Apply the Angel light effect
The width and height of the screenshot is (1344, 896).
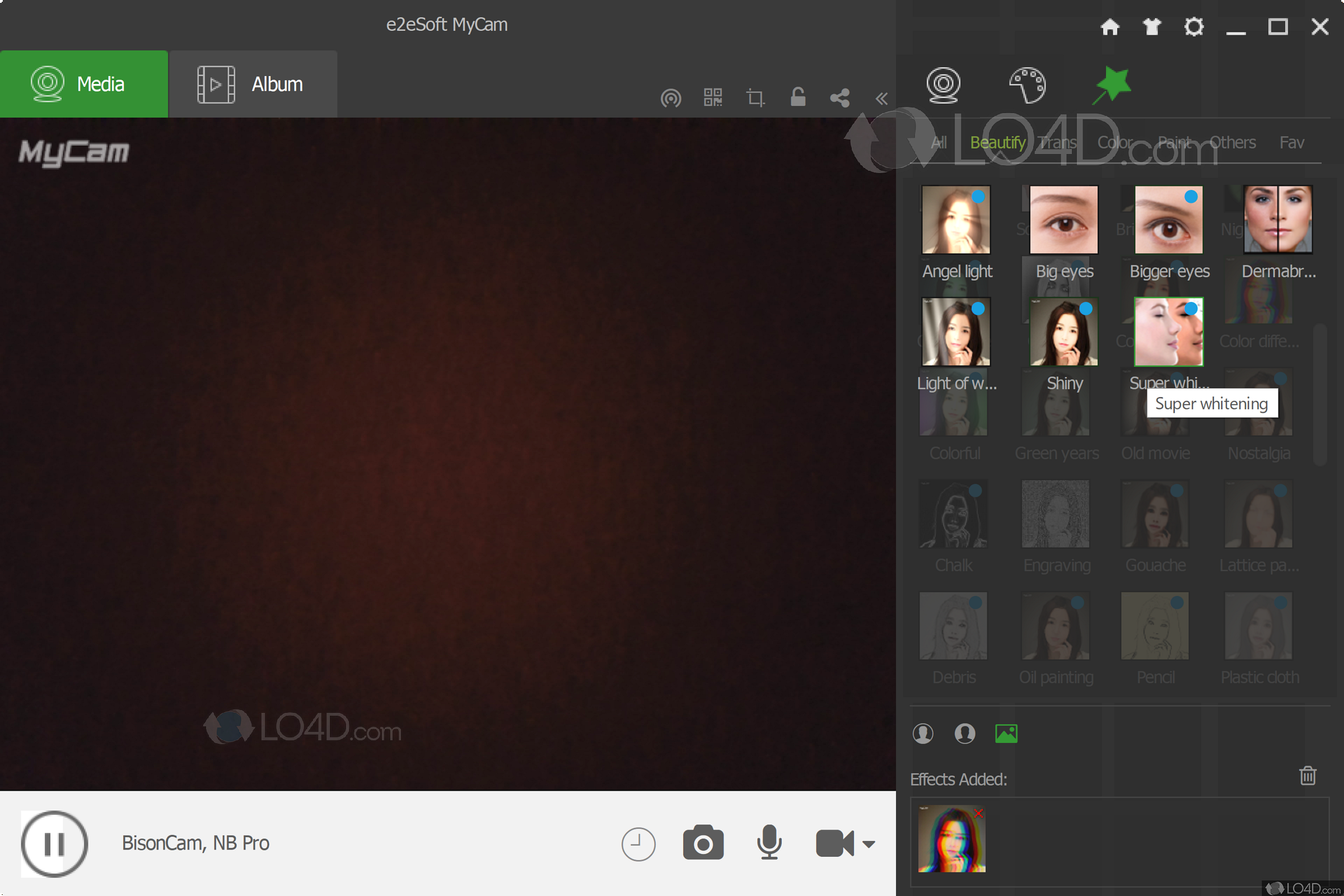click(x=955, y=220)
